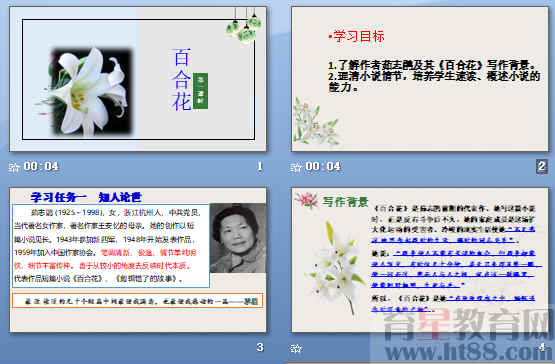Click the transition star icon under slide 1
This screenshot has height=364, width=555.
coord(14,167)
